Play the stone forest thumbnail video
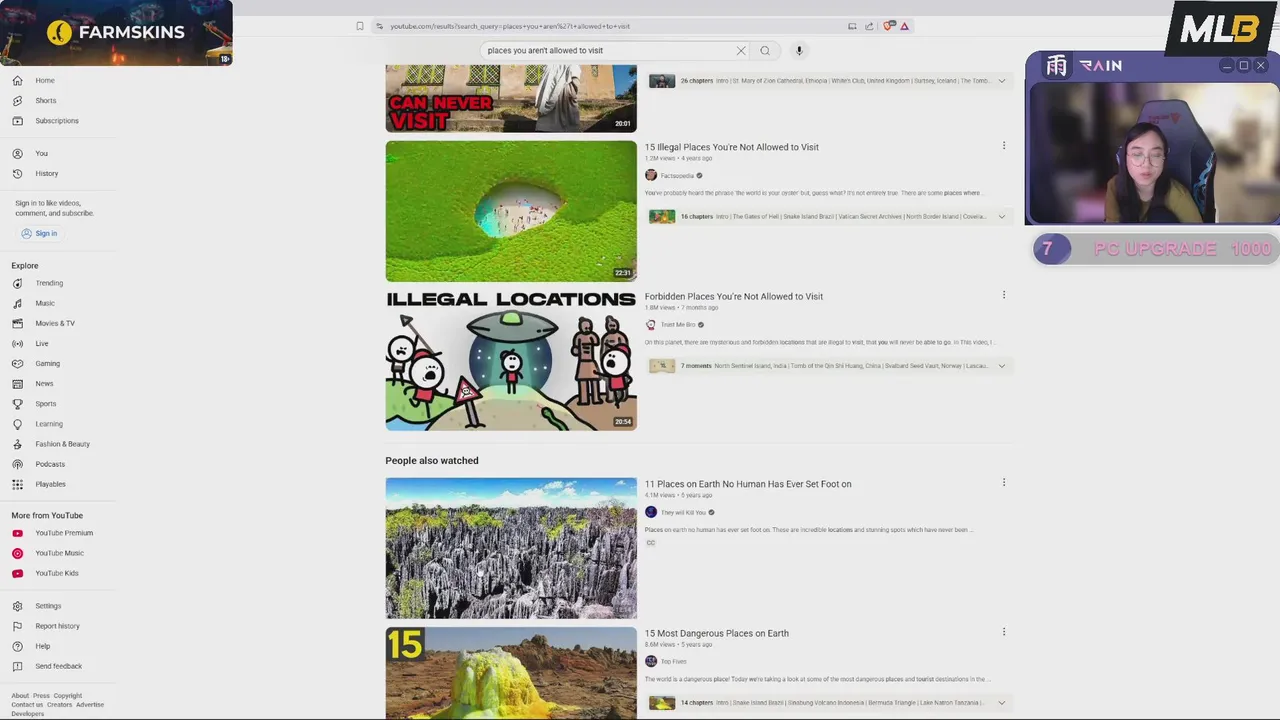 511,548
